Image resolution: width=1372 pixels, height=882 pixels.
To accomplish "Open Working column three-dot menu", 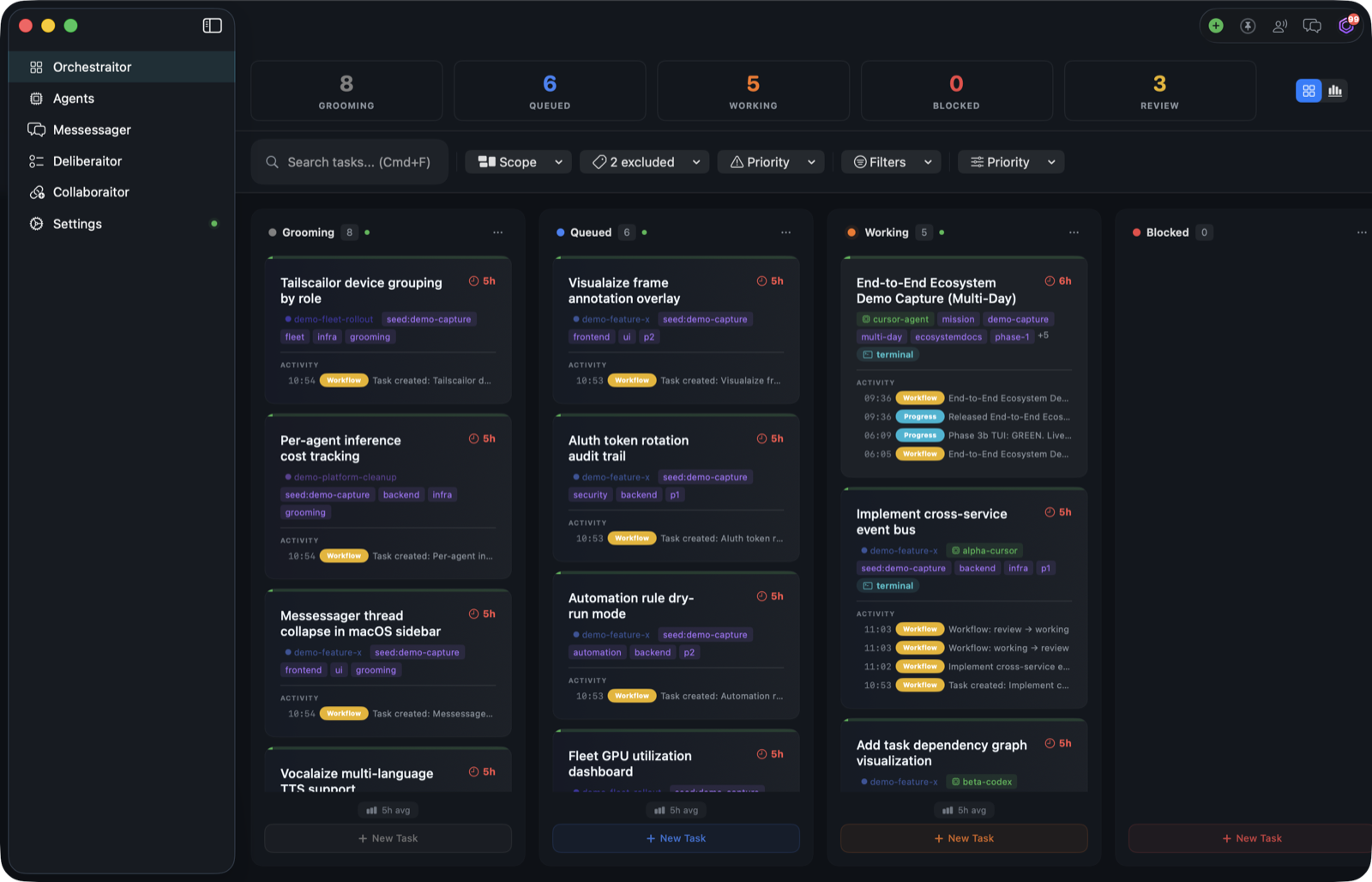I will (x=1074, y=233).
